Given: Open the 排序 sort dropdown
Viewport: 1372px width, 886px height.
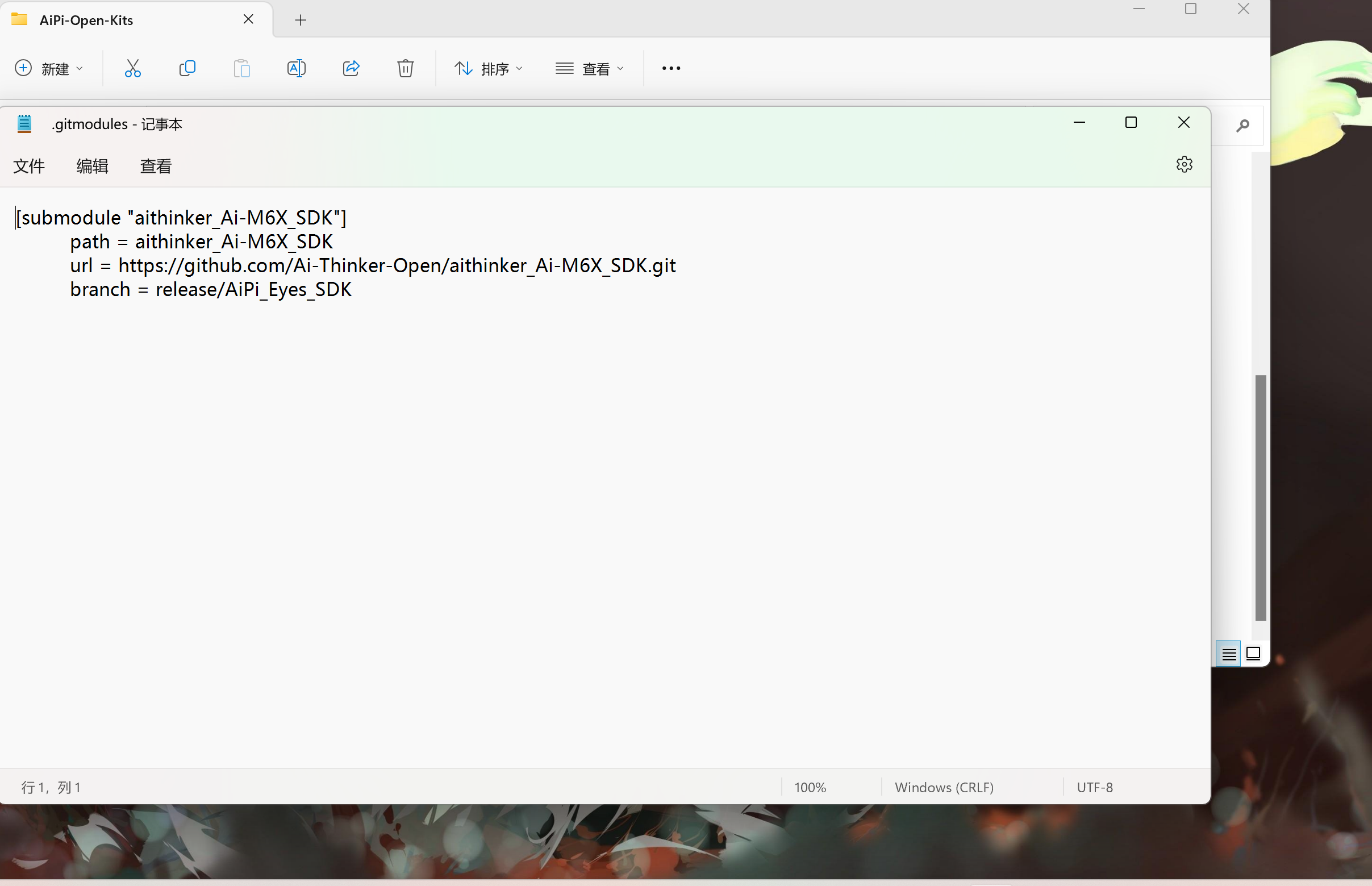Looking at the screenshot, I should click(x=489, y=68).
